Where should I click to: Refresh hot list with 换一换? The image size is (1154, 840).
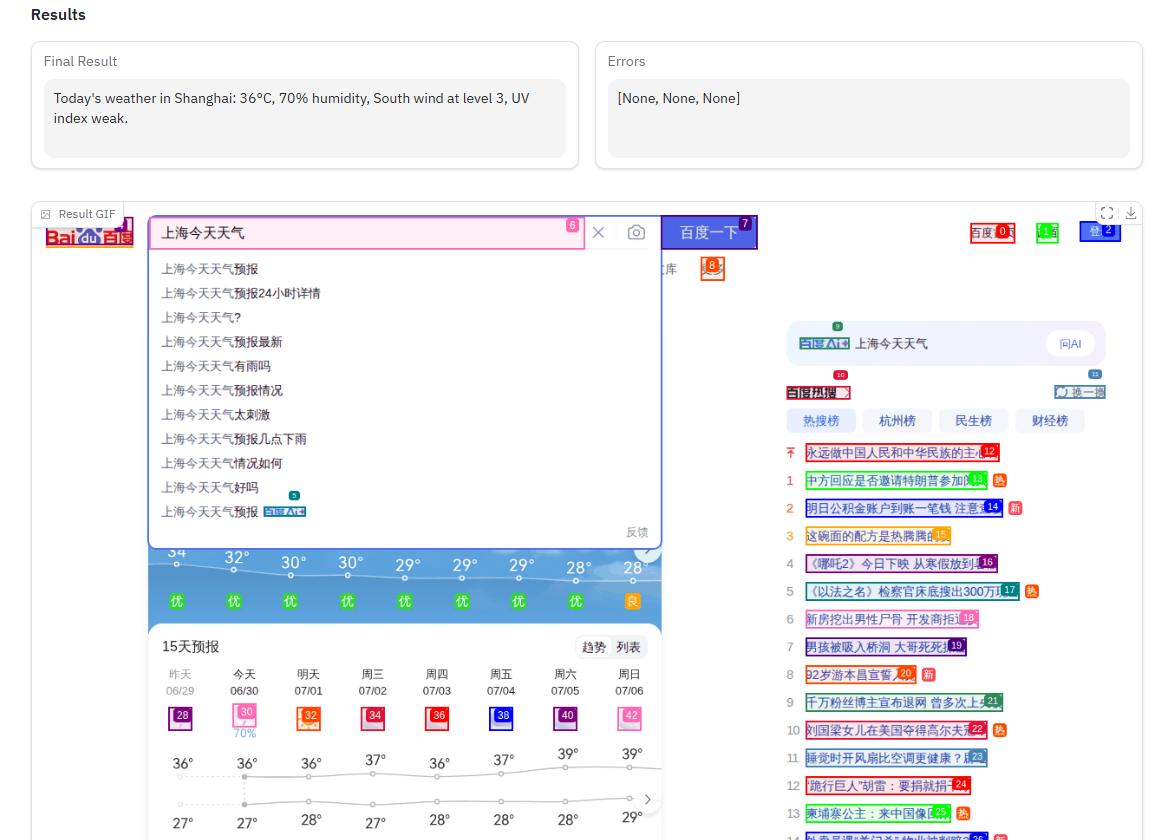(1080, 392)
